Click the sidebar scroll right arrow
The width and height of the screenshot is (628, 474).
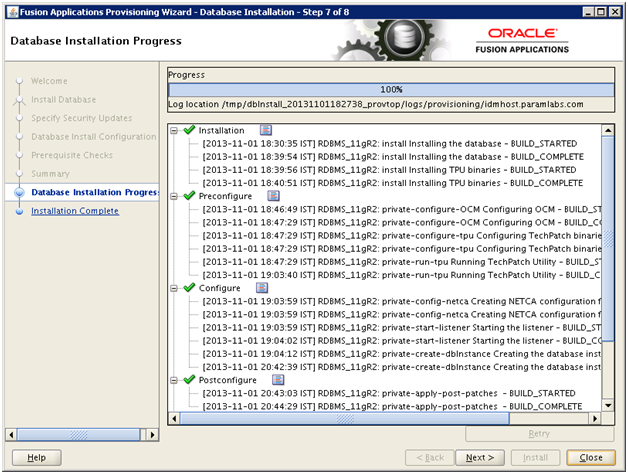pos(152,435)
